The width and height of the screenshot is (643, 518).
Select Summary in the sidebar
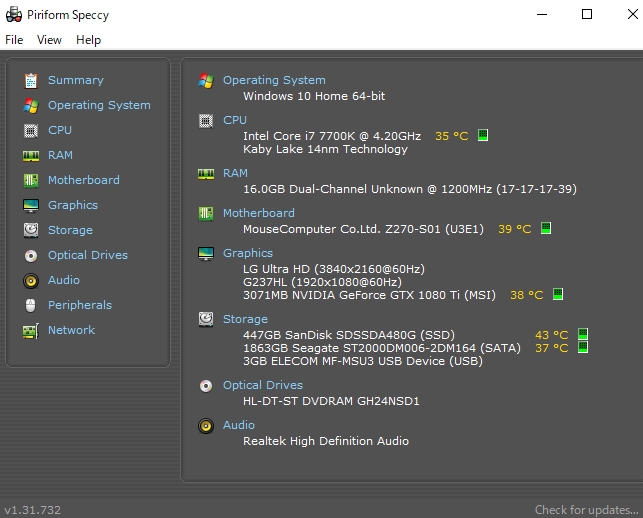(76, 80)
